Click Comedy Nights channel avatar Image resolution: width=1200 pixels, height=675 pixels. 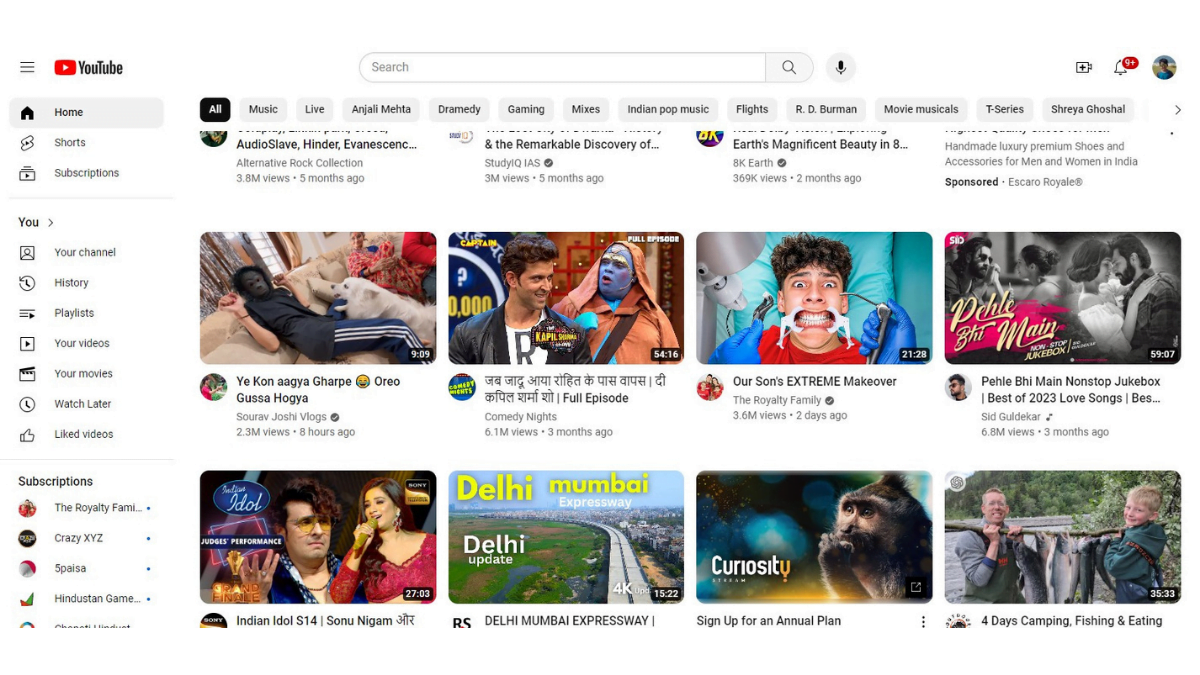pyautogui.click(x=461, y=387)
